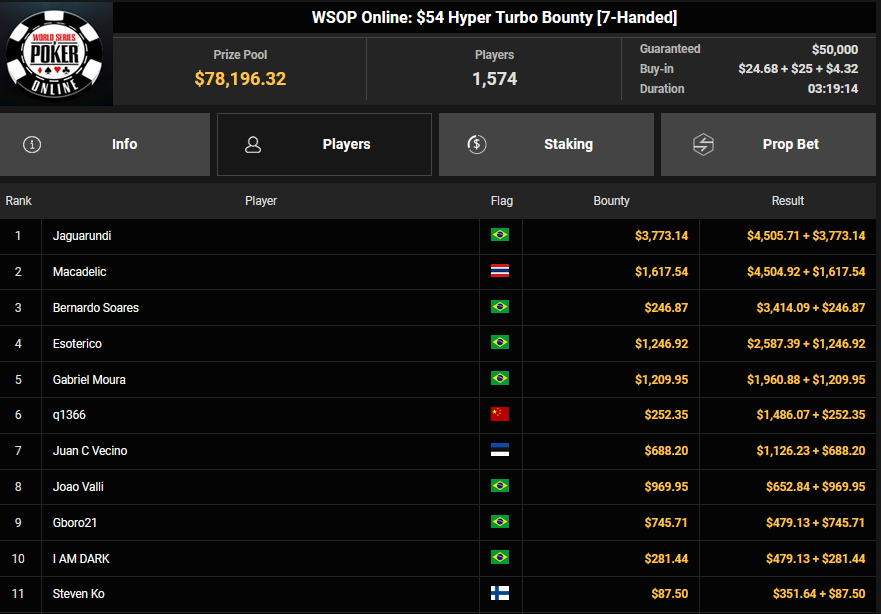The image size is (881, 614).
Task: Click the WSOP Poker Online logo
Action: pyautogui.click(x=56, y=54)
